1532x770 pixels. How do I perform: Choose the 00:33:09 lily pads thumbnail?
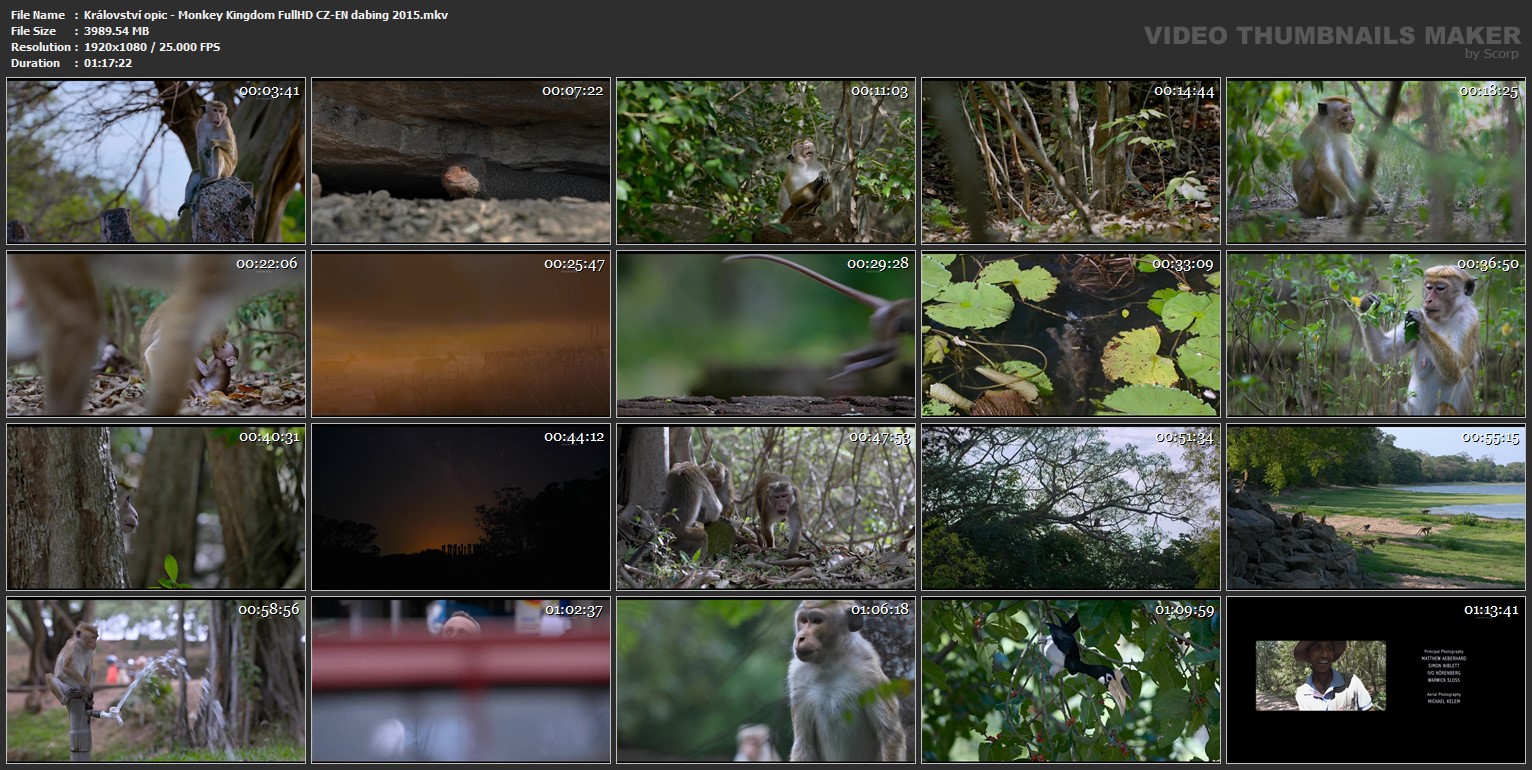click(1070, 334)
